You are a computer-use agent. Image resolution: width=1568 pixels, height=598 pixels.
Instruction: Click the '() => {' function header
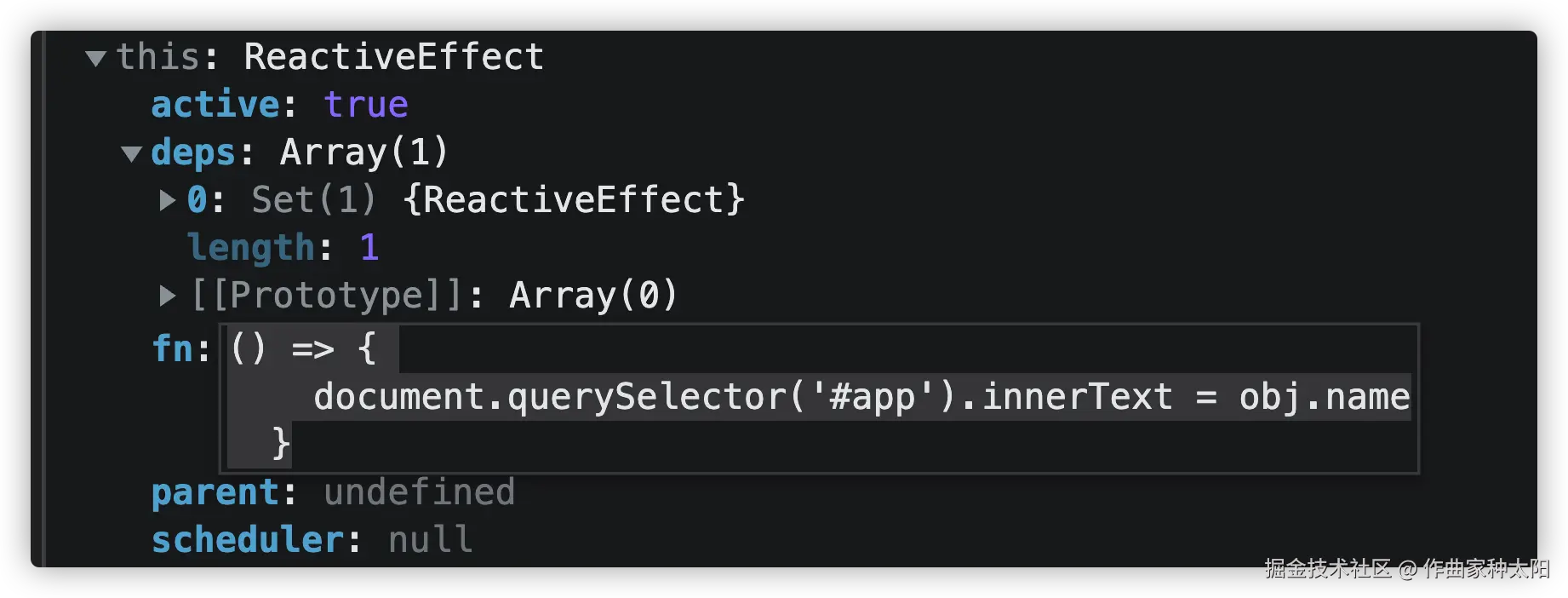click(x=303, y=348)
